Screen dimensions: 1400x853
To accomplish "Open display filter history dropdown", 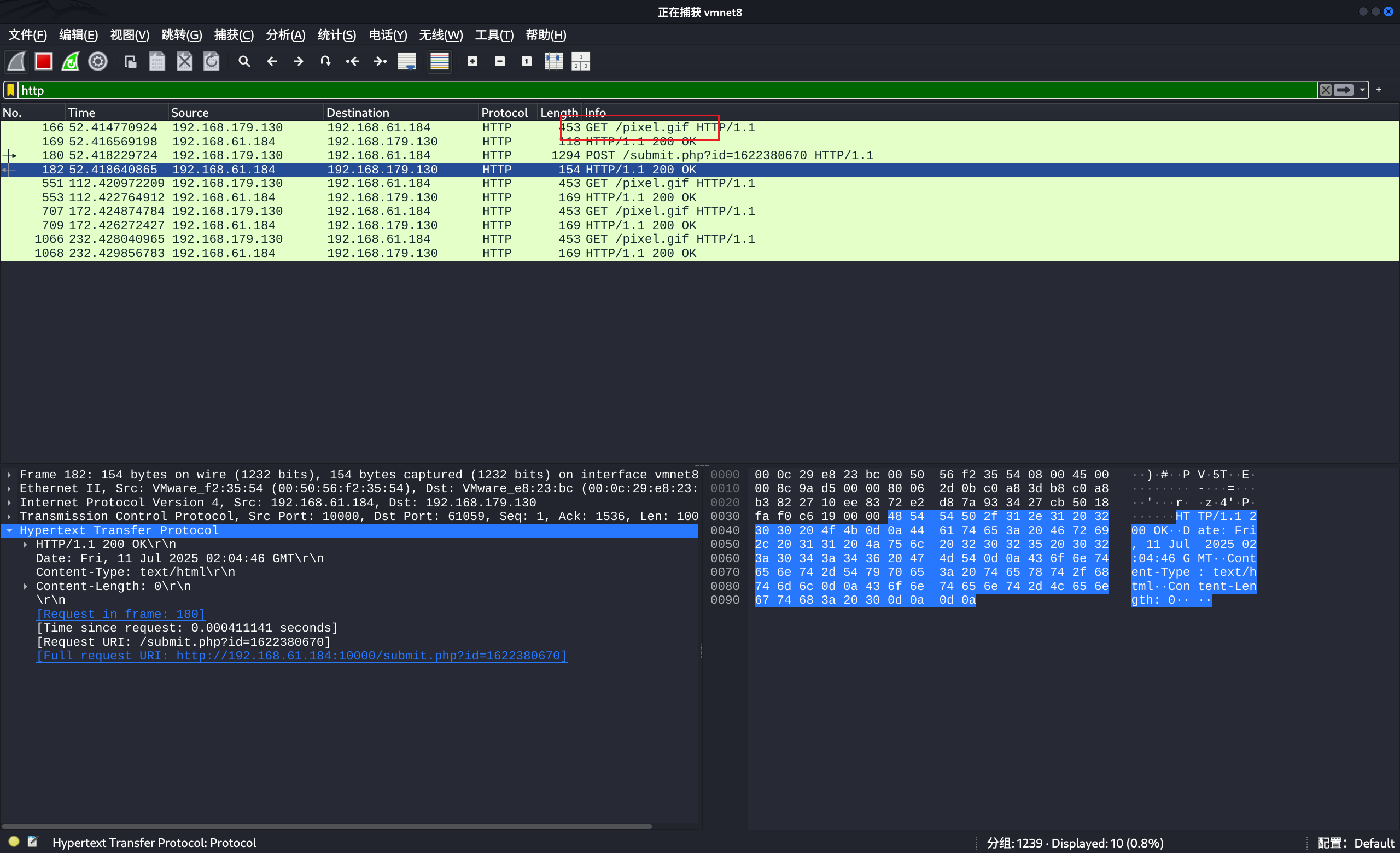I will (1362, 90).
